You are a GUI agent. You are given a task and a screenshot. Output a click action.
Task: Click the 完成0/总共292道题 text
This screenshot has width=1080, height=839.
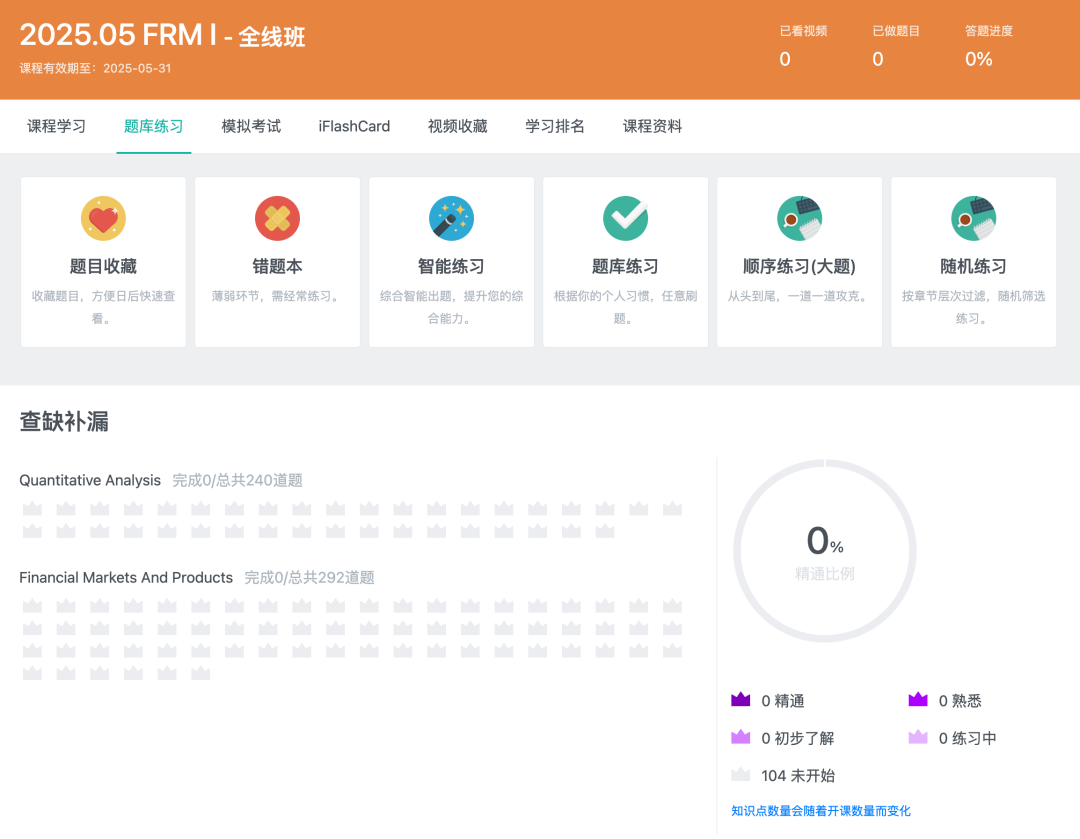pyautogui.click(x=309, y=577)
